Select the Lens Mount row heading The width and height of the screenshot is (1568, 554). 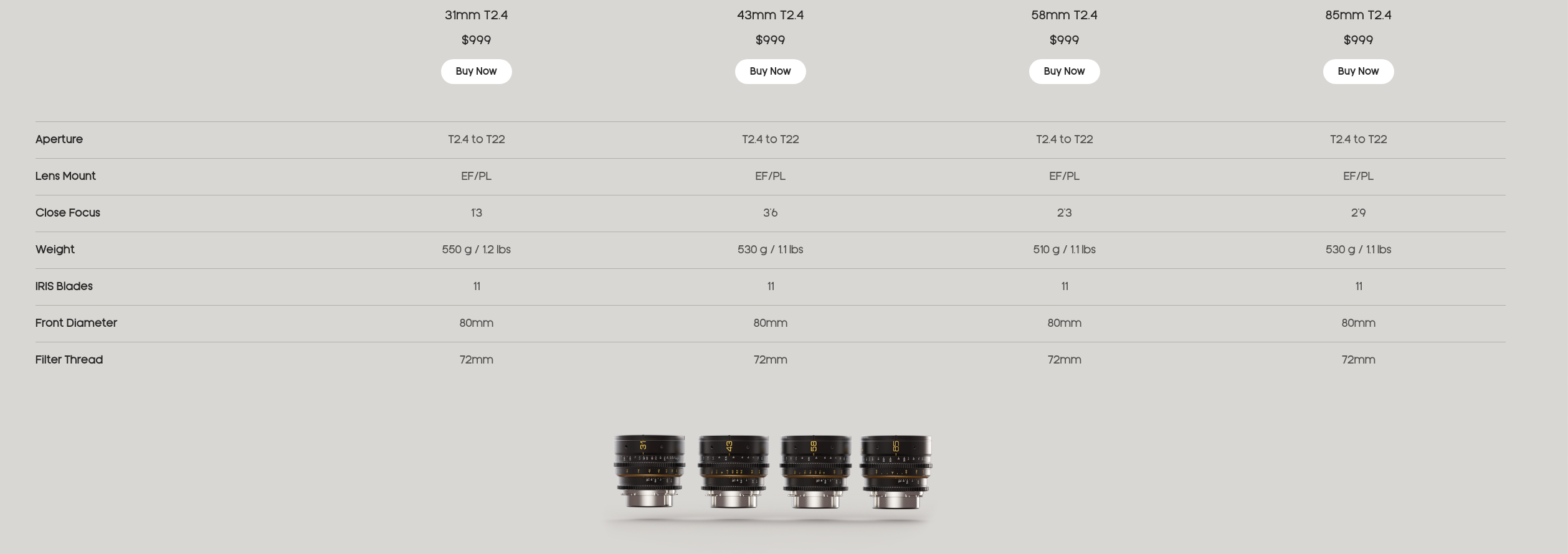click(65, 176)
